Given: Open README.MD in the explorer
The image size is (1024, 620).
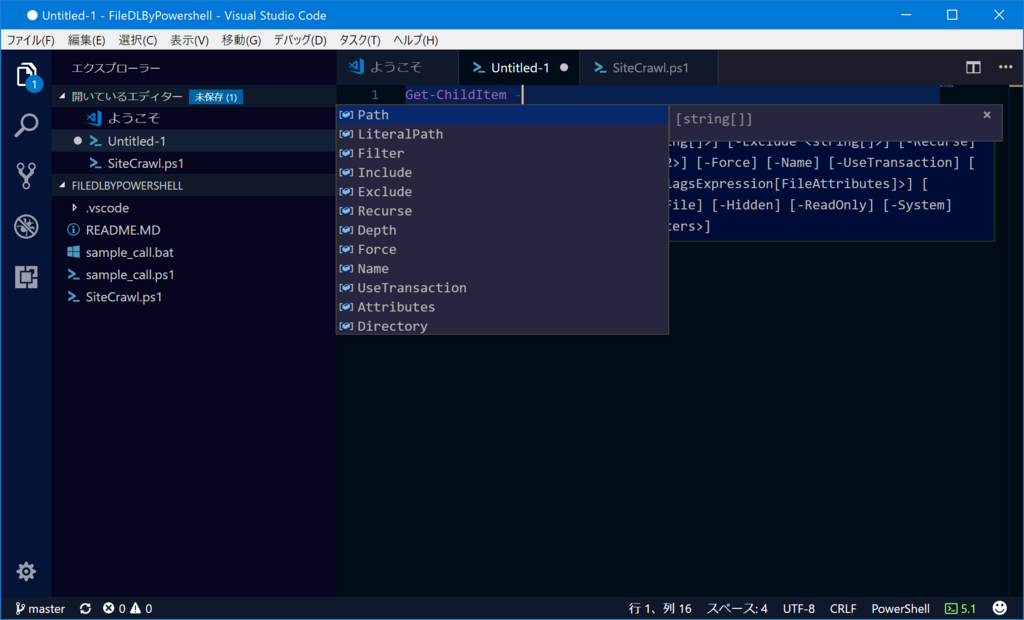Looking at the screenshot, I should (x=194, y=230).
